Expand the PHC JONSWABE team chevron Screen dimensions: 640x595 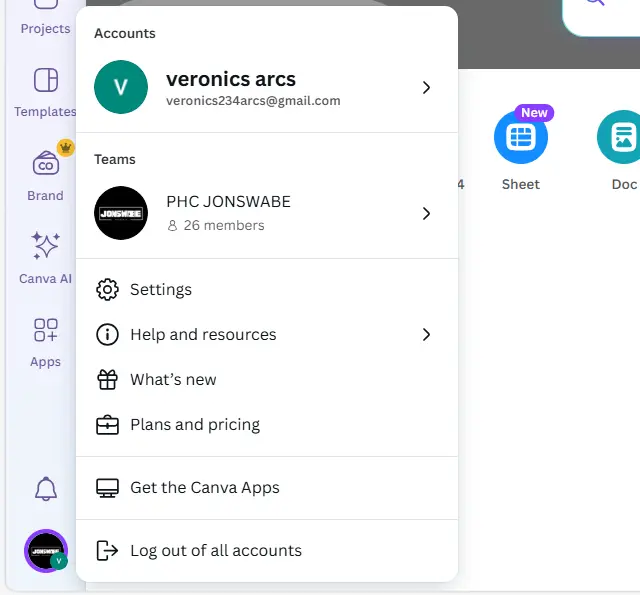point(426,213)
